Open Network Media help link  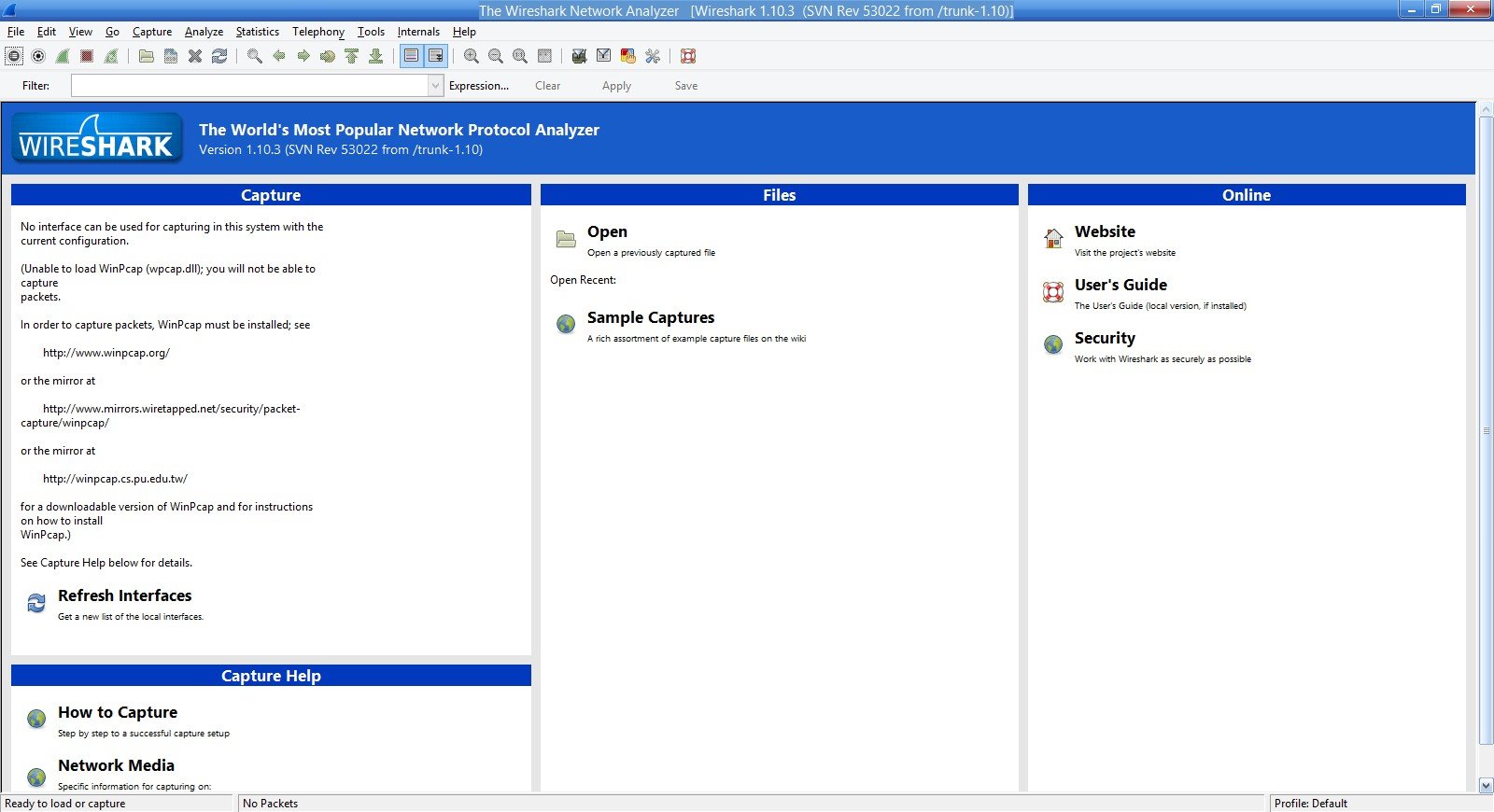click(x=116, y=765)
